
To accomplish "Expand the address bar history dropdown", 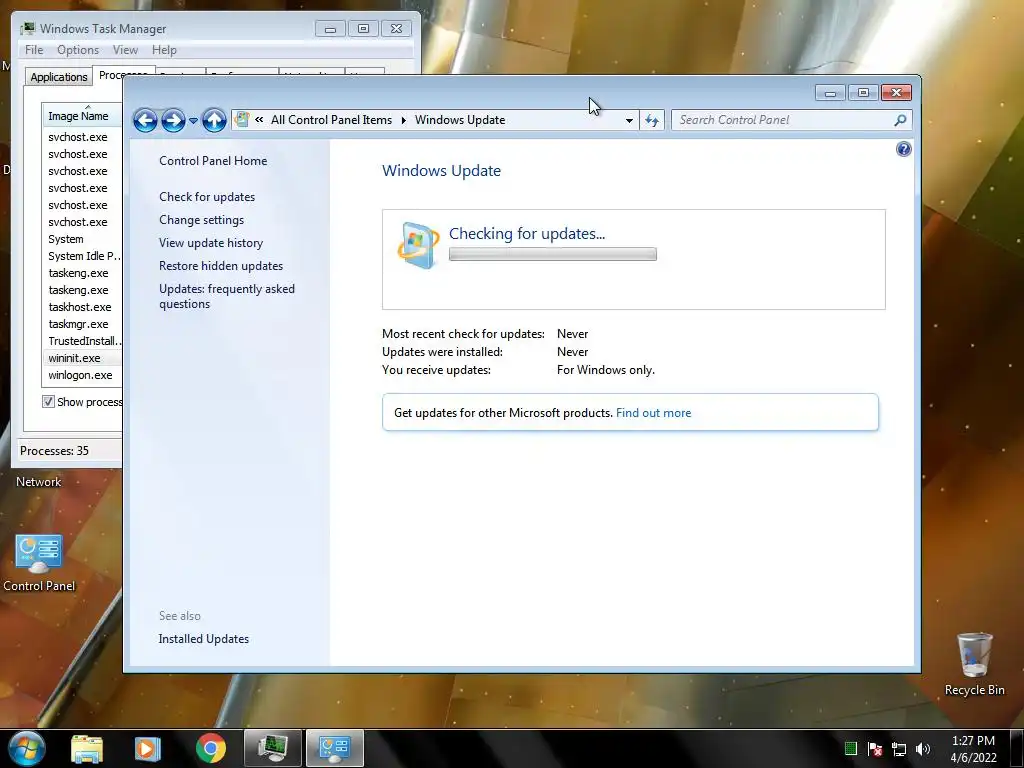I will point(629,120).
